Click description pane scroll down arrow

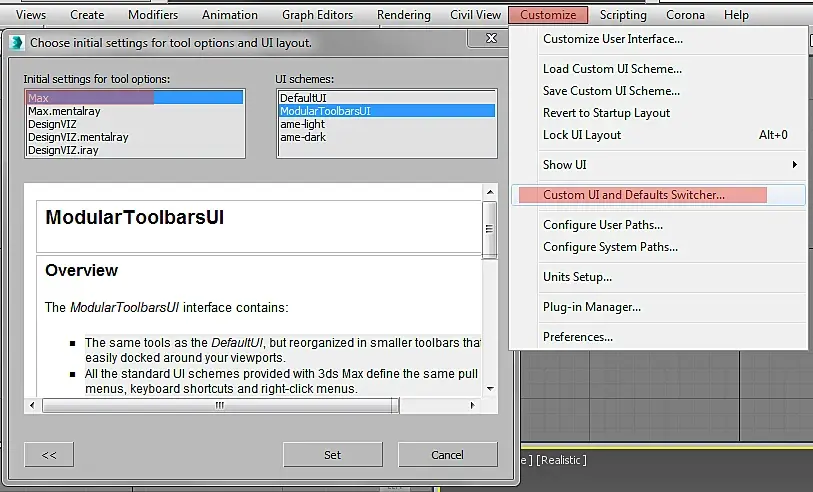(x=490, y=388)
